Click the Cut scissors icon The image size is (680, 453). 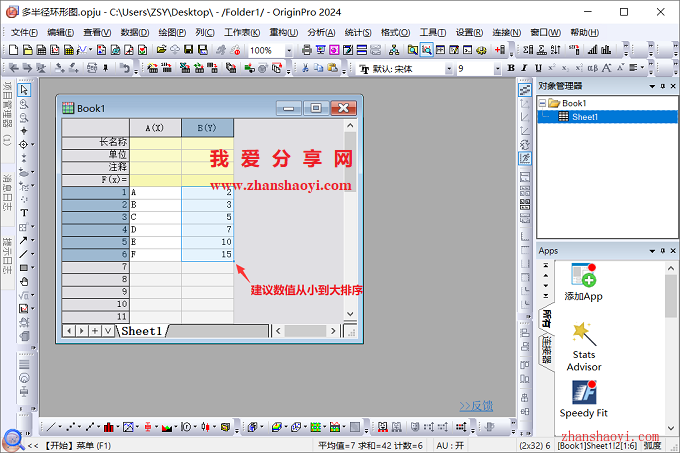coord(305,68)
